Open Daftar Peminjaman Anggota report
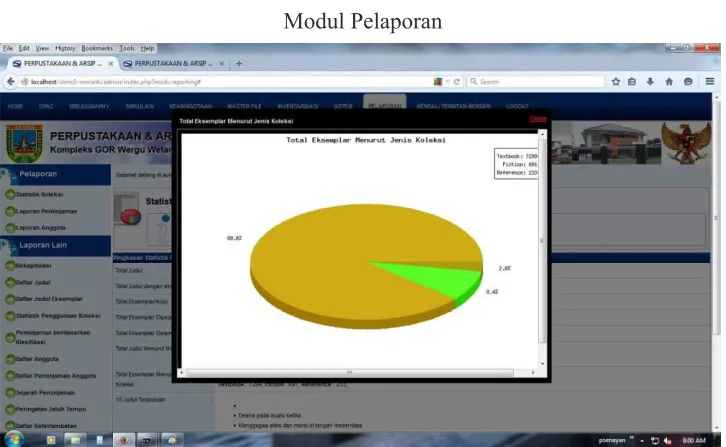The image size is (726, 447). [x=56, y=376]
